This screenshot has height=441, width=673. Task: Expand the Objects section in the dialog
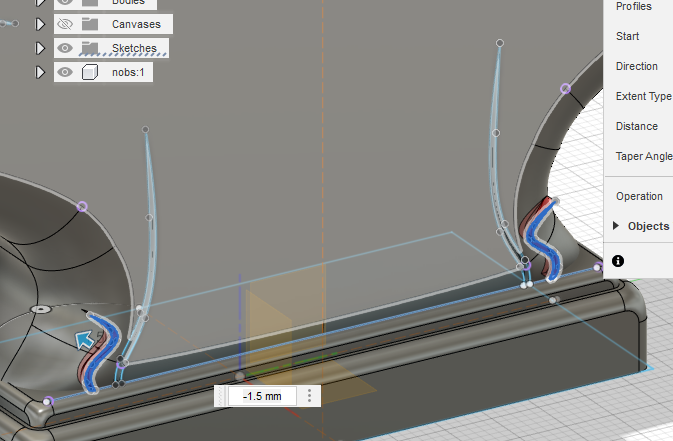[x=616, y=225]
